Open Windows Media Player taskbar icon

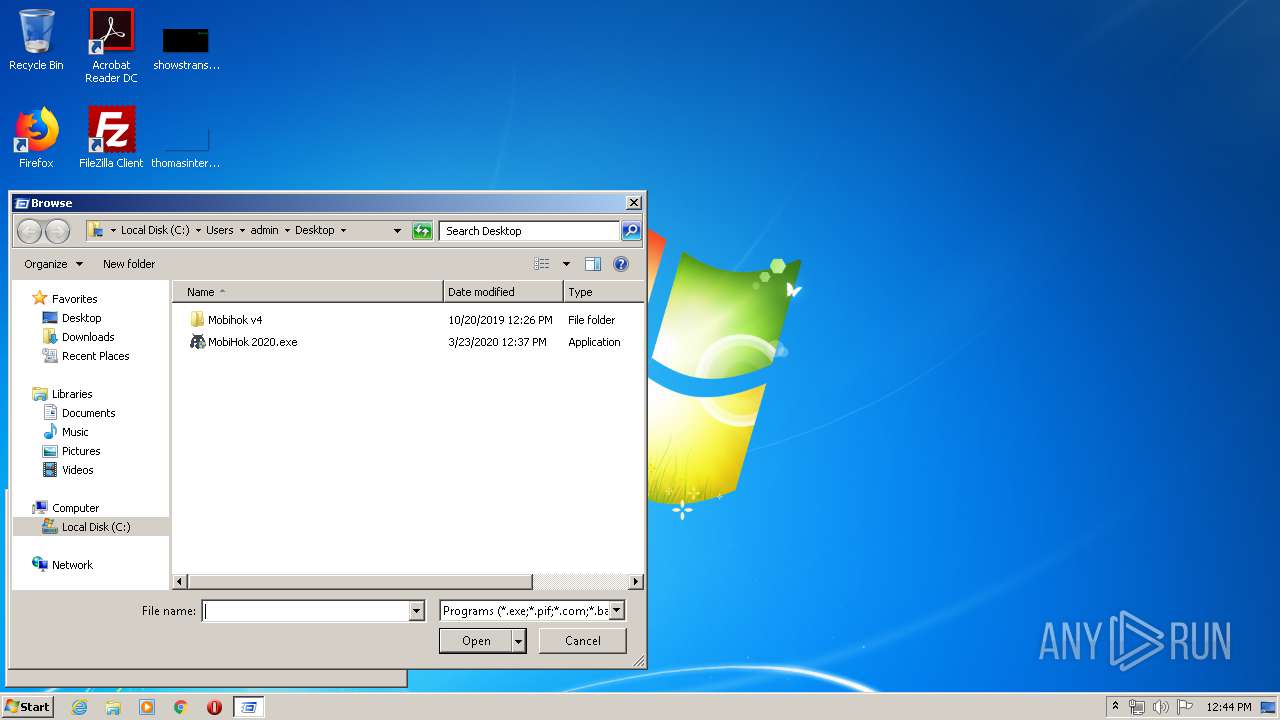[x=147, y=707]
